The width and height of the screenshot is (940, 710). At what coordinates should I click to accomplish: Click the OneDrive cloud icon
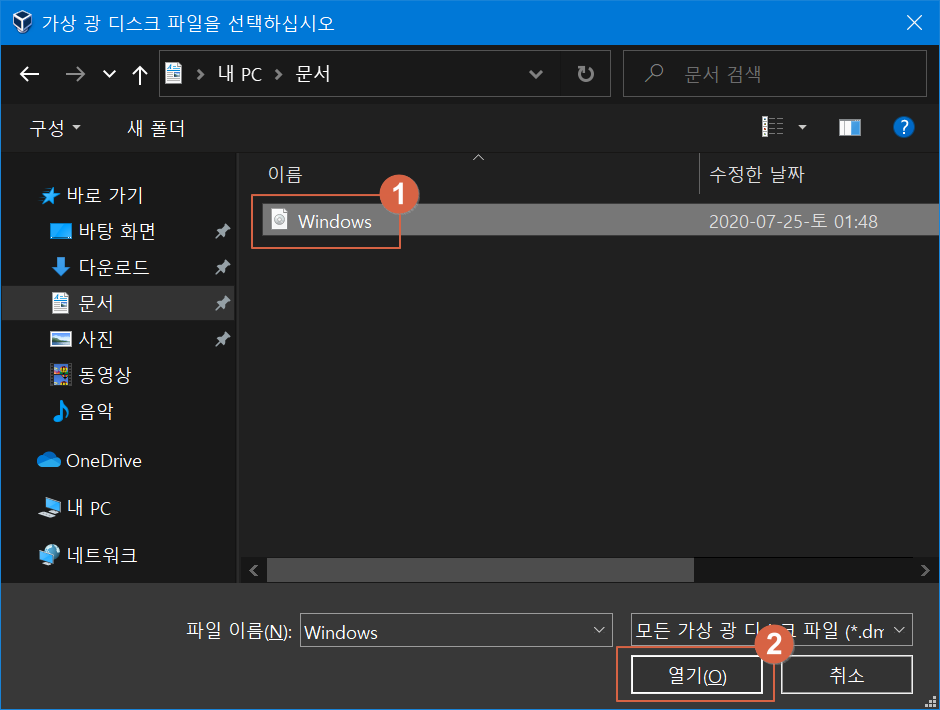(49, 460)
